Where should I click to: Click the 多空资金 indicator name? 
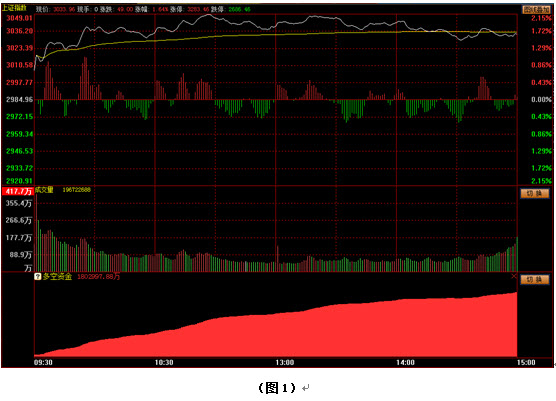point(57,276)
